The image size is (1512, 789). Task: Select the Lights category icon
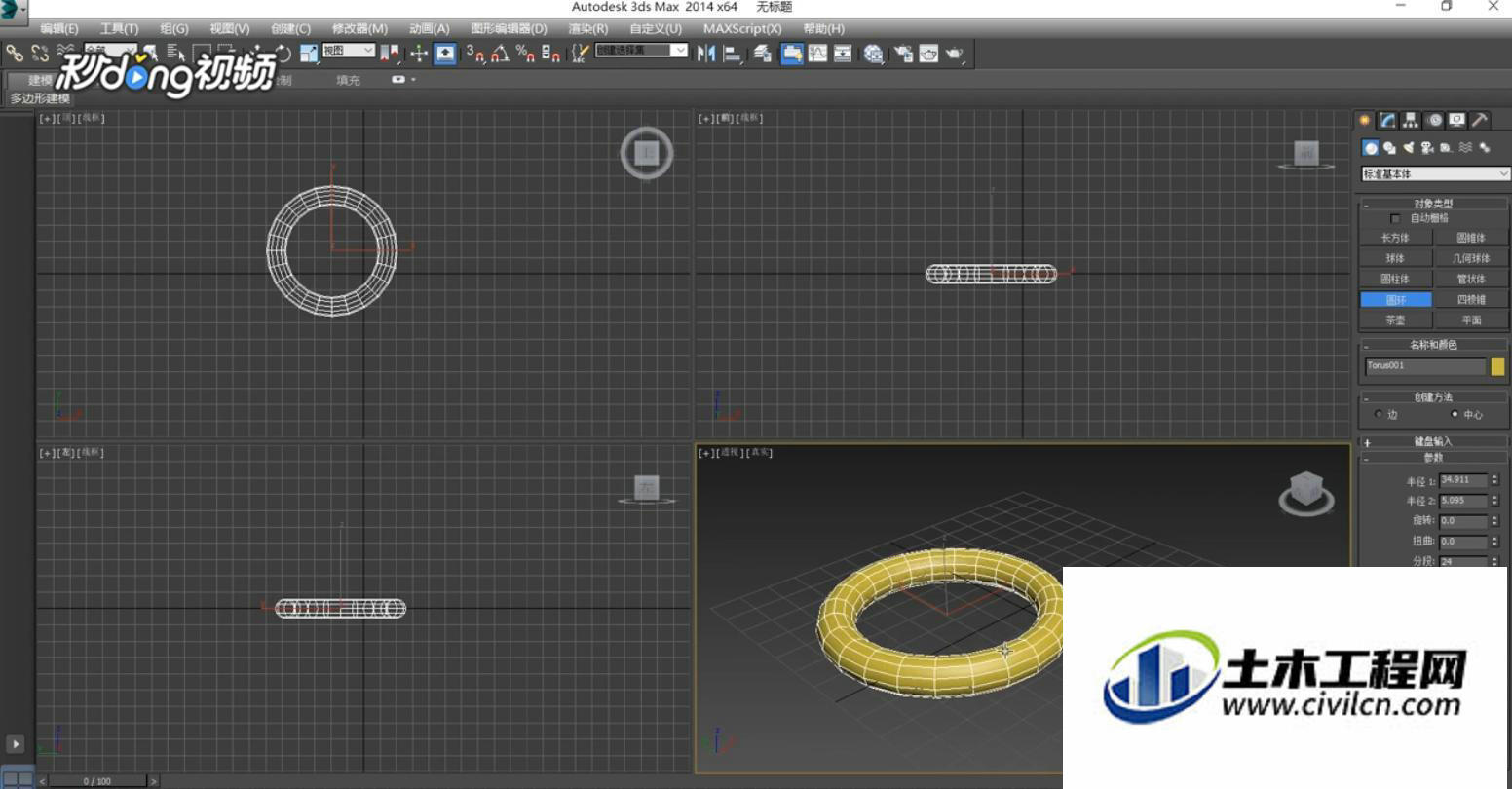[x=1409, y=148]
